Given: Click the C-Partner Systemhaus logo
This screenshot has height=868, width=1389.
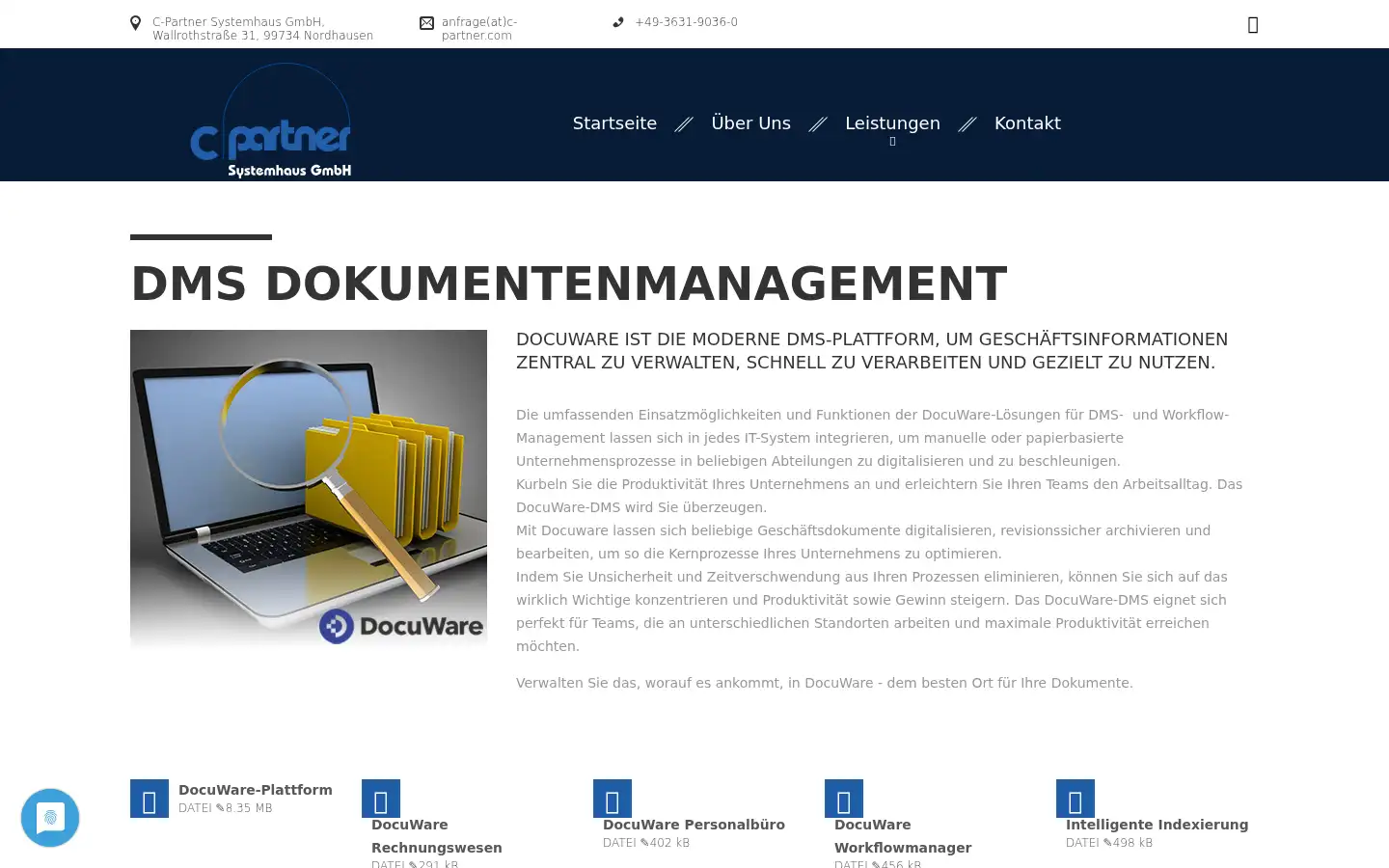Looking at the screenshot, I should tap(271, 121).
